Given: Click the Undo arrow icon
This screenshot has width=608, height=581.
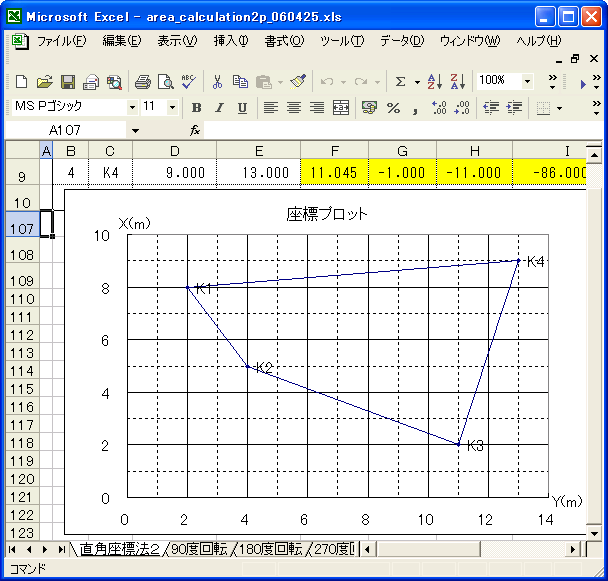Looking at the screenshot, I should point(327,82).
